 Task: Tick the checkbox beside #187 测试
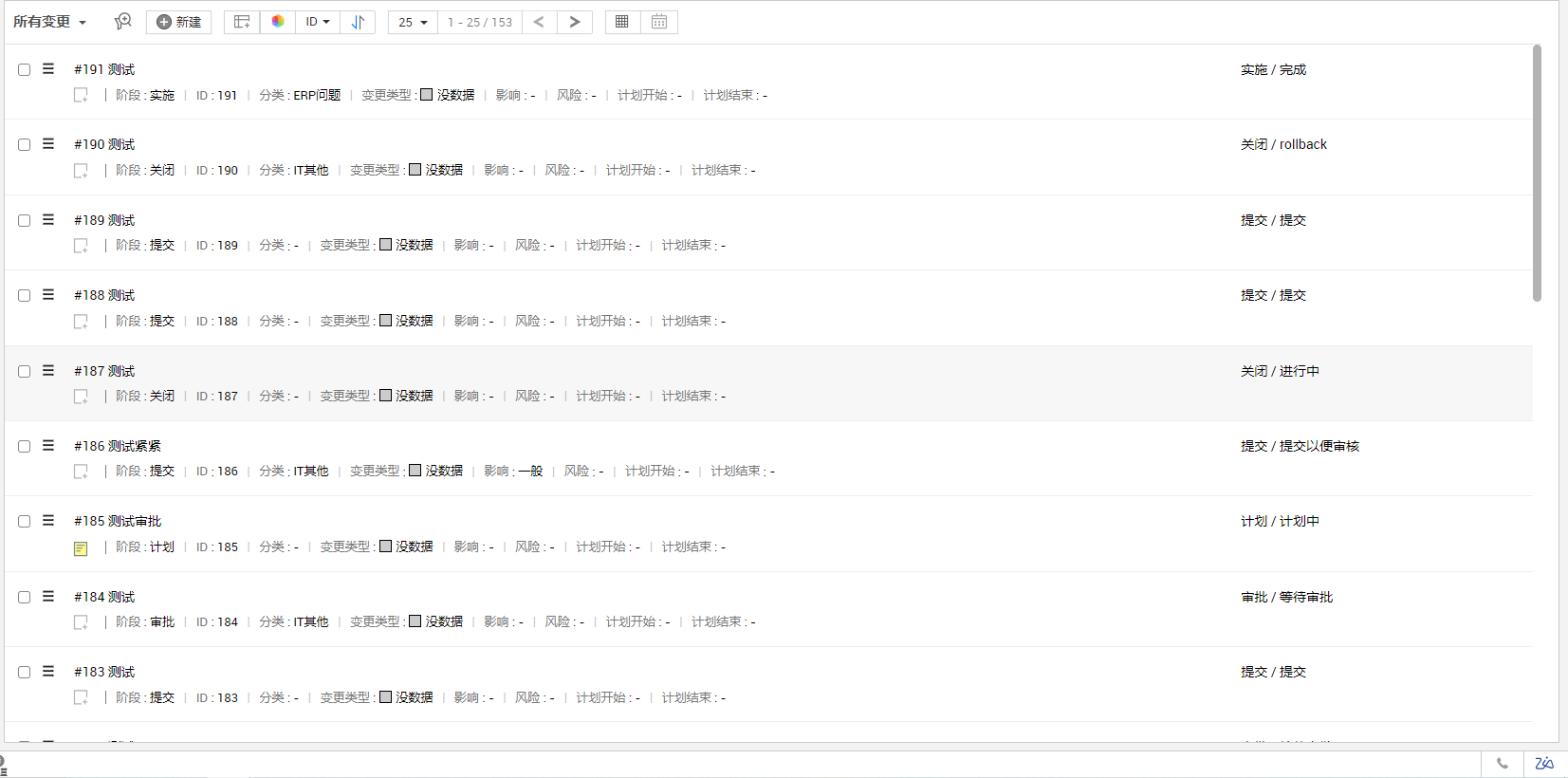click(25, 371)
